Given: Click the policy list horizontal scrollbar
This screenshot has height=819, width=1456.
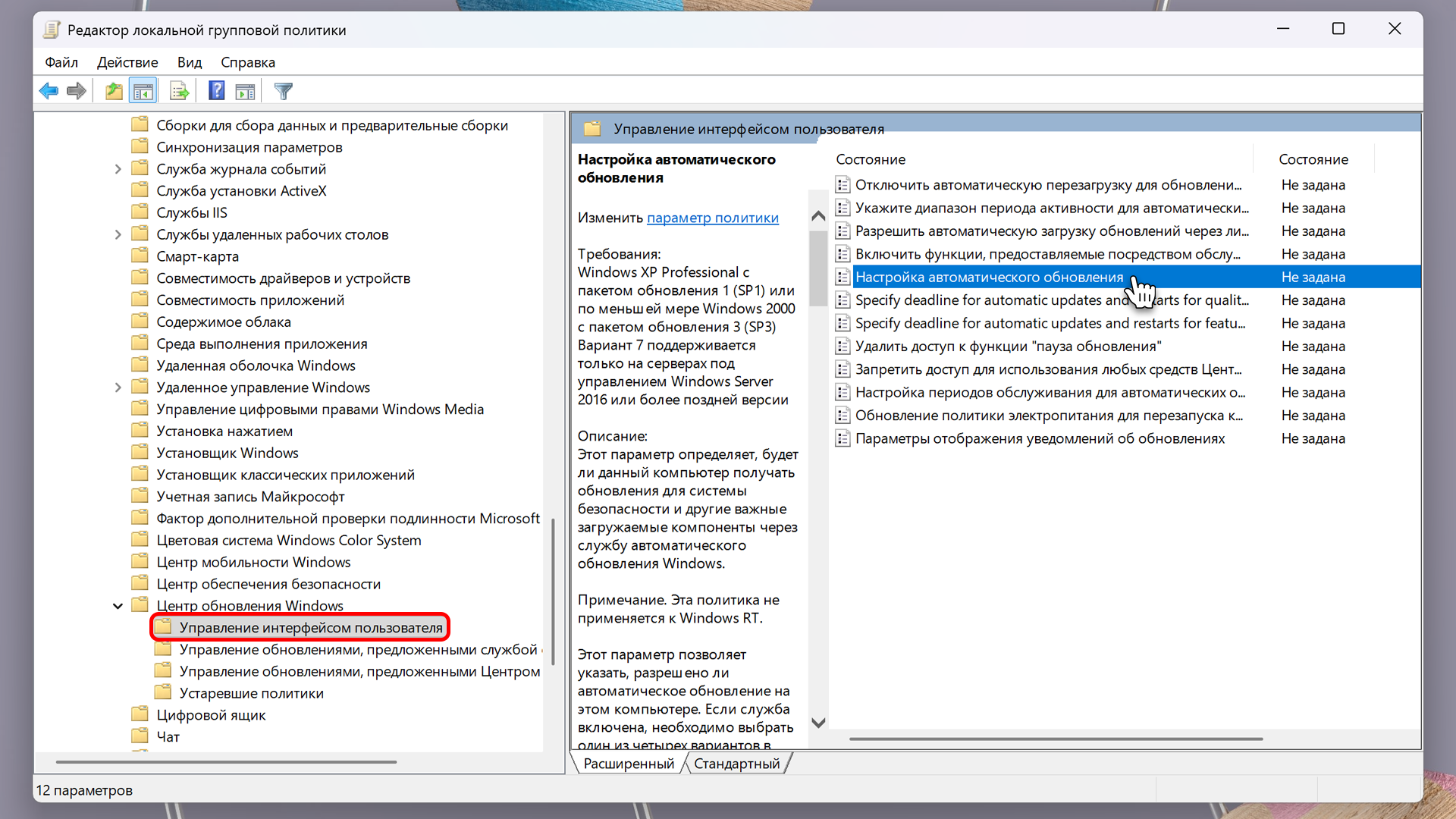Looking at the screenshot, I should point(1055,739).
